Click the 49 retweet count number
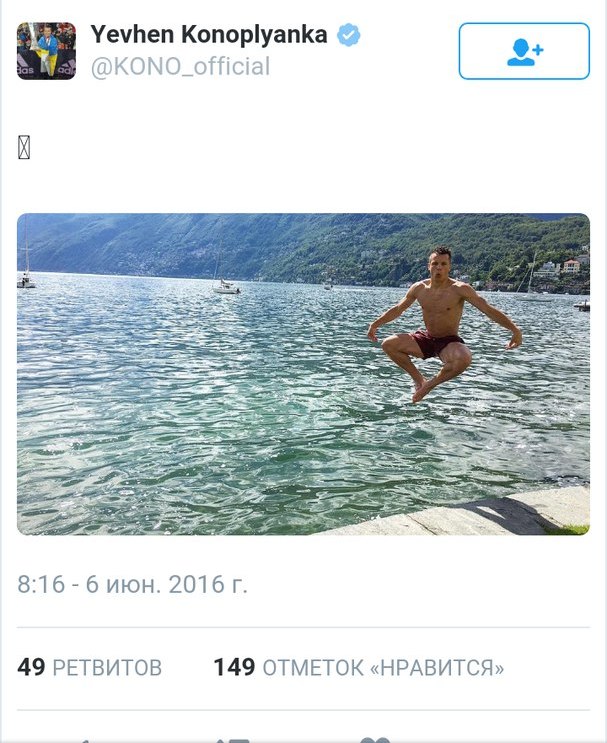This screenshot has height=743, width=607. (x=31, y=667)
